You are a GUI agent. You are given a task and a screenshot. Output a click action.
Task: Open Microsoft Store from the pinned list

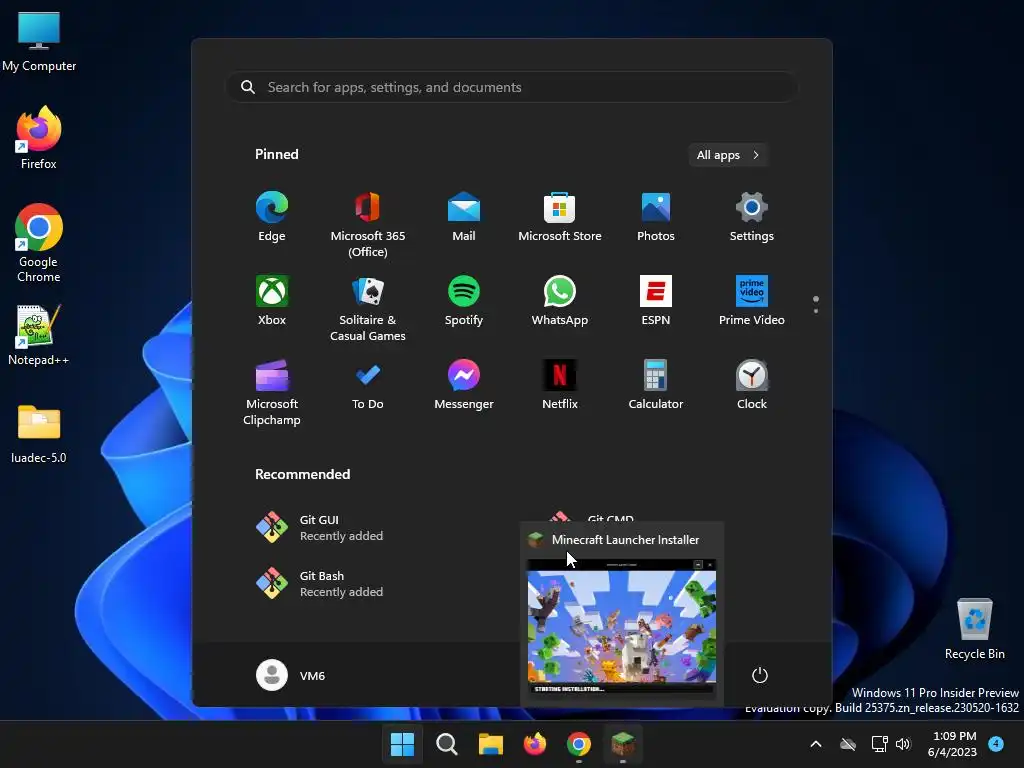560,217
